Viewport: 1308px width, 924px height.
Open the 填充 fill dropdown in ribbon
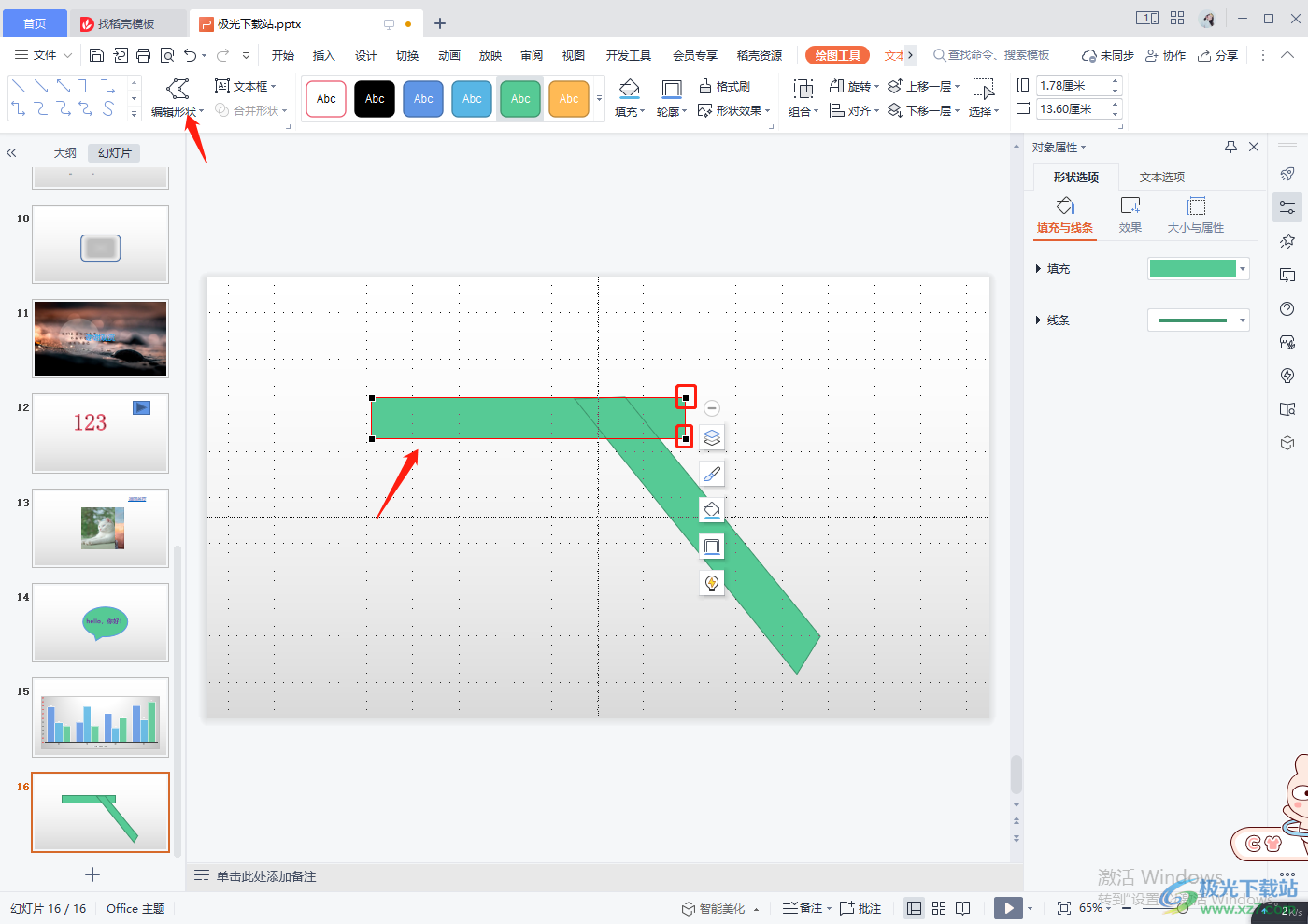[x=630, y=111]
